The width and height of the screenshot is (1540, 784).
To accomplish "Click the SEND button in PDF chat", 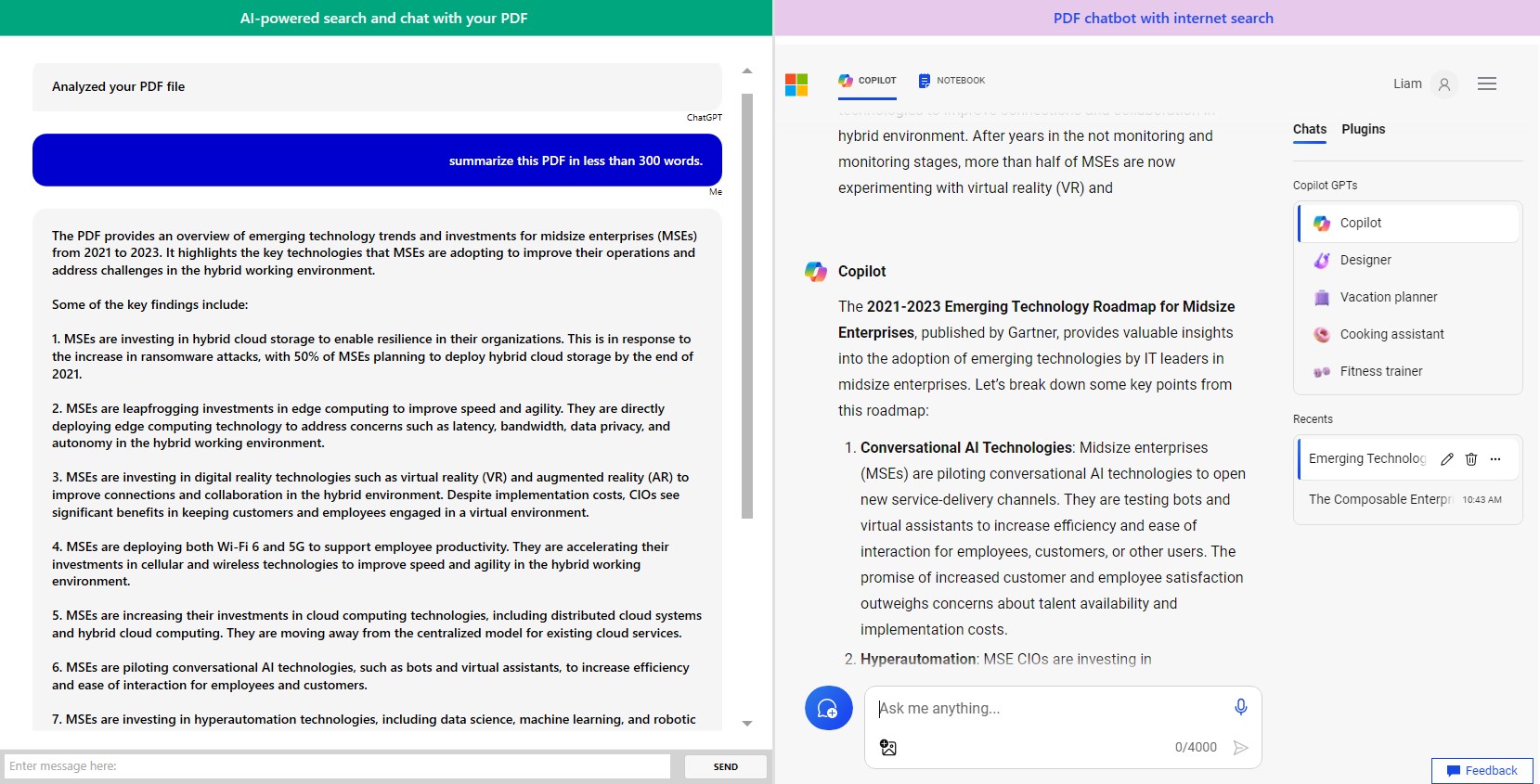I will tap(726, 766).
